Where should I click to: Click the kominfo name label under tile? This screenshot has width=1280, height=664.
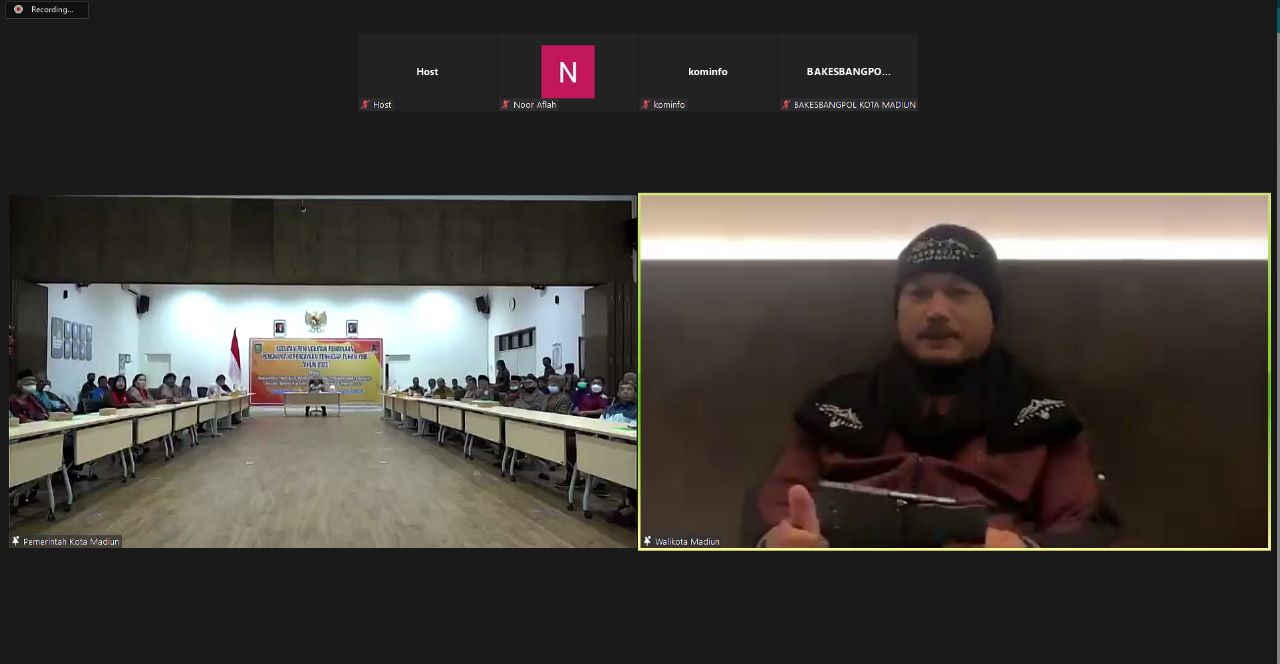[669, 105]
